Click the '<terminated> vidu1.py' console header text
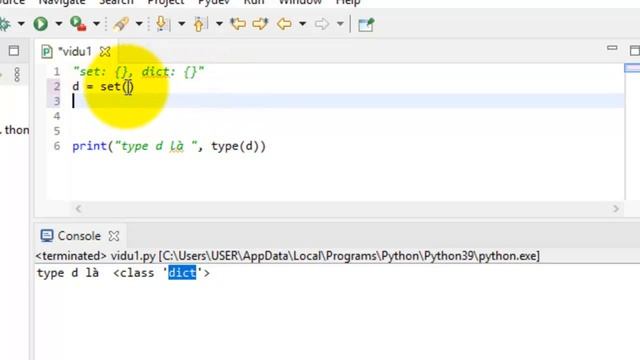This screenshot has width=640, height=360. tap(96, 256)
